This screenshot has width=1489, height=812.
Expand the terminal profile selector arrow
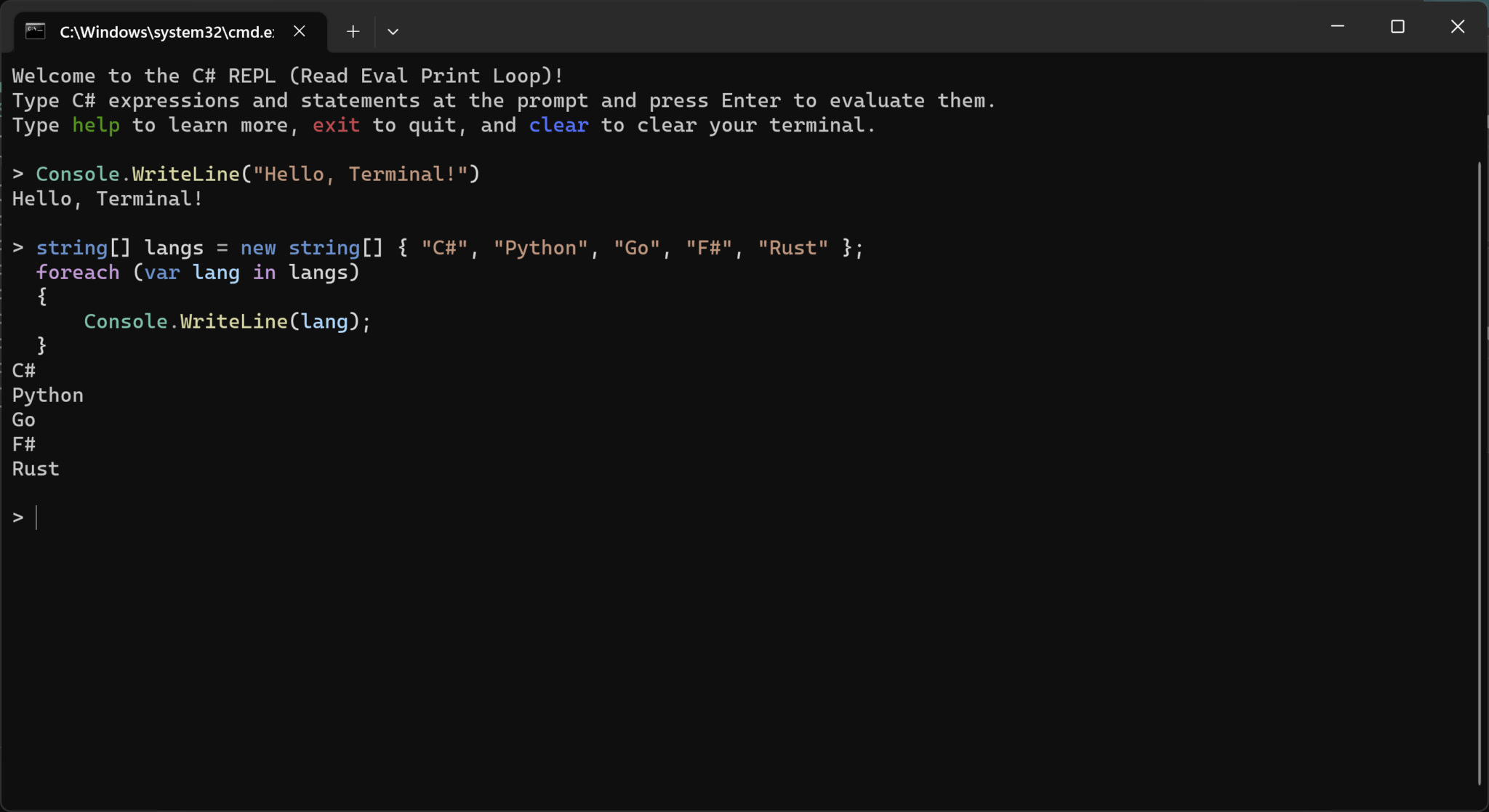point(393,31)
